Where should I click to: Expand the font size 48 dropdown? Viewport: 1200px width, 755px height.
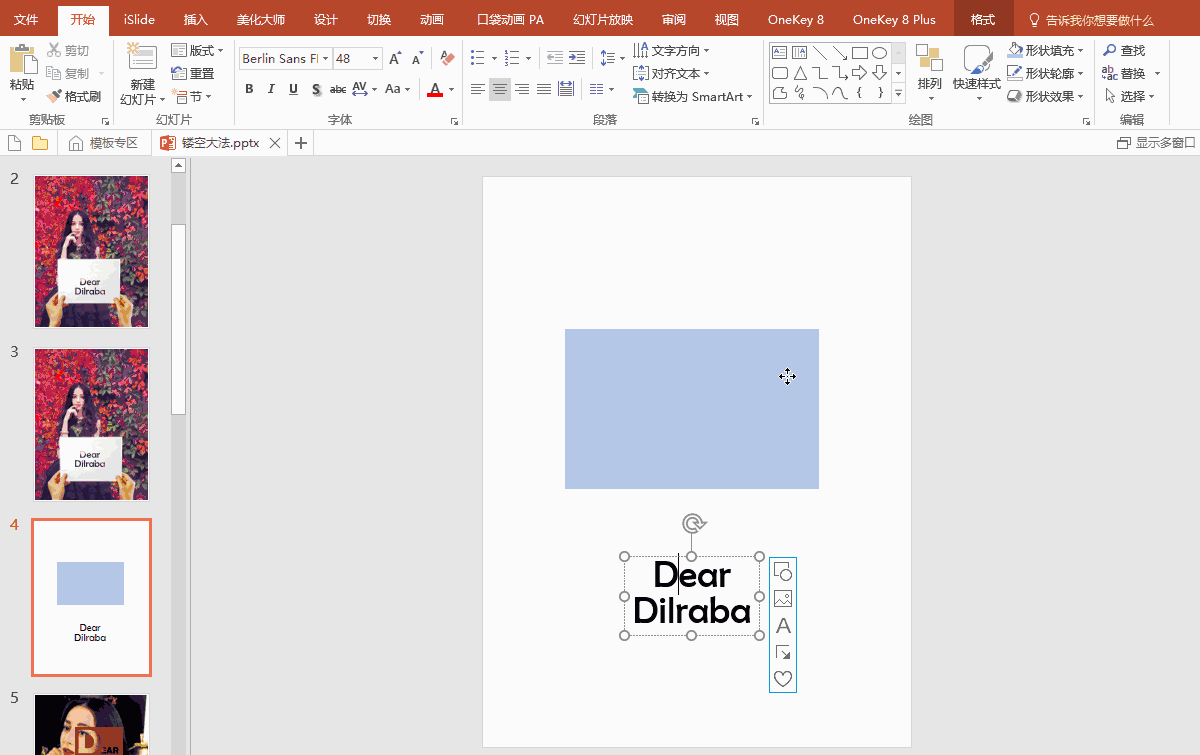point(375,59)
